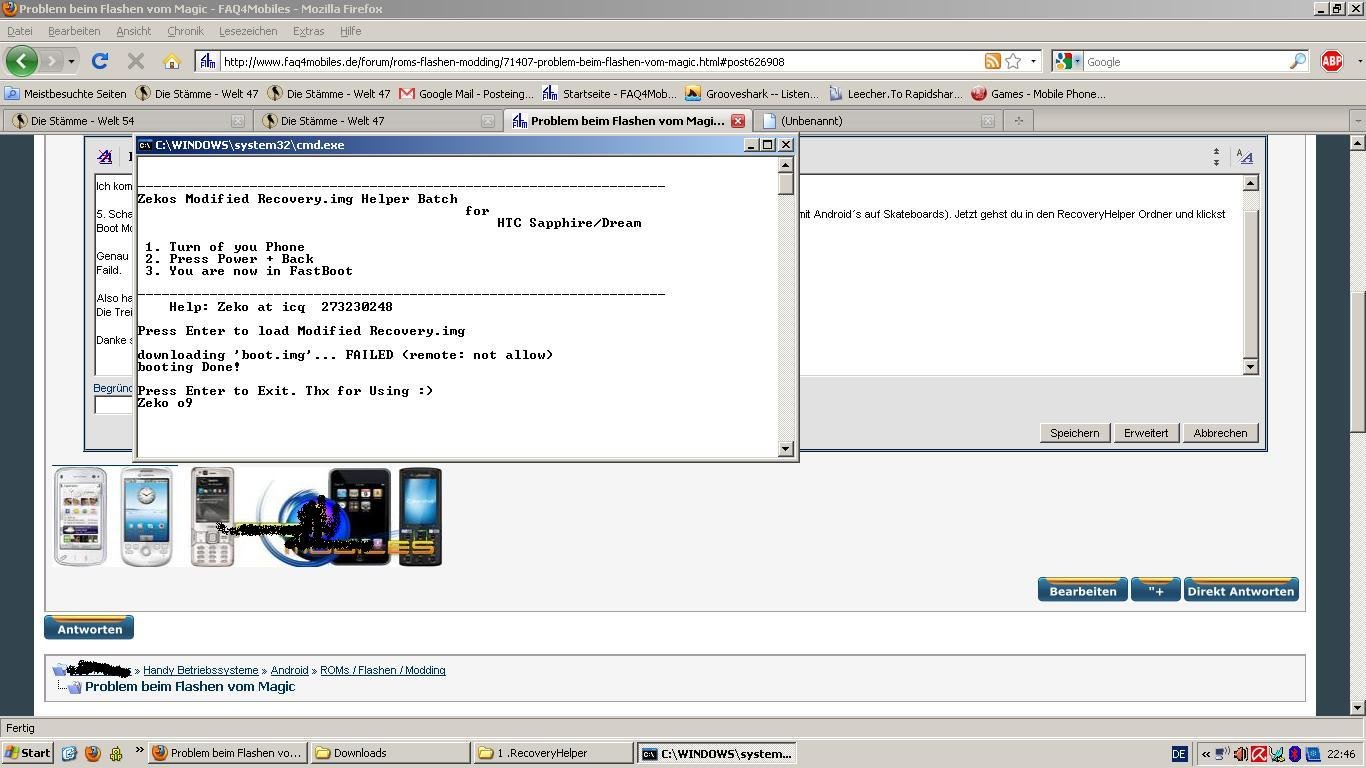The image size is (1366, 768).
Task: Switch editor mode with A/A icon
Action: coord(1244,157)
